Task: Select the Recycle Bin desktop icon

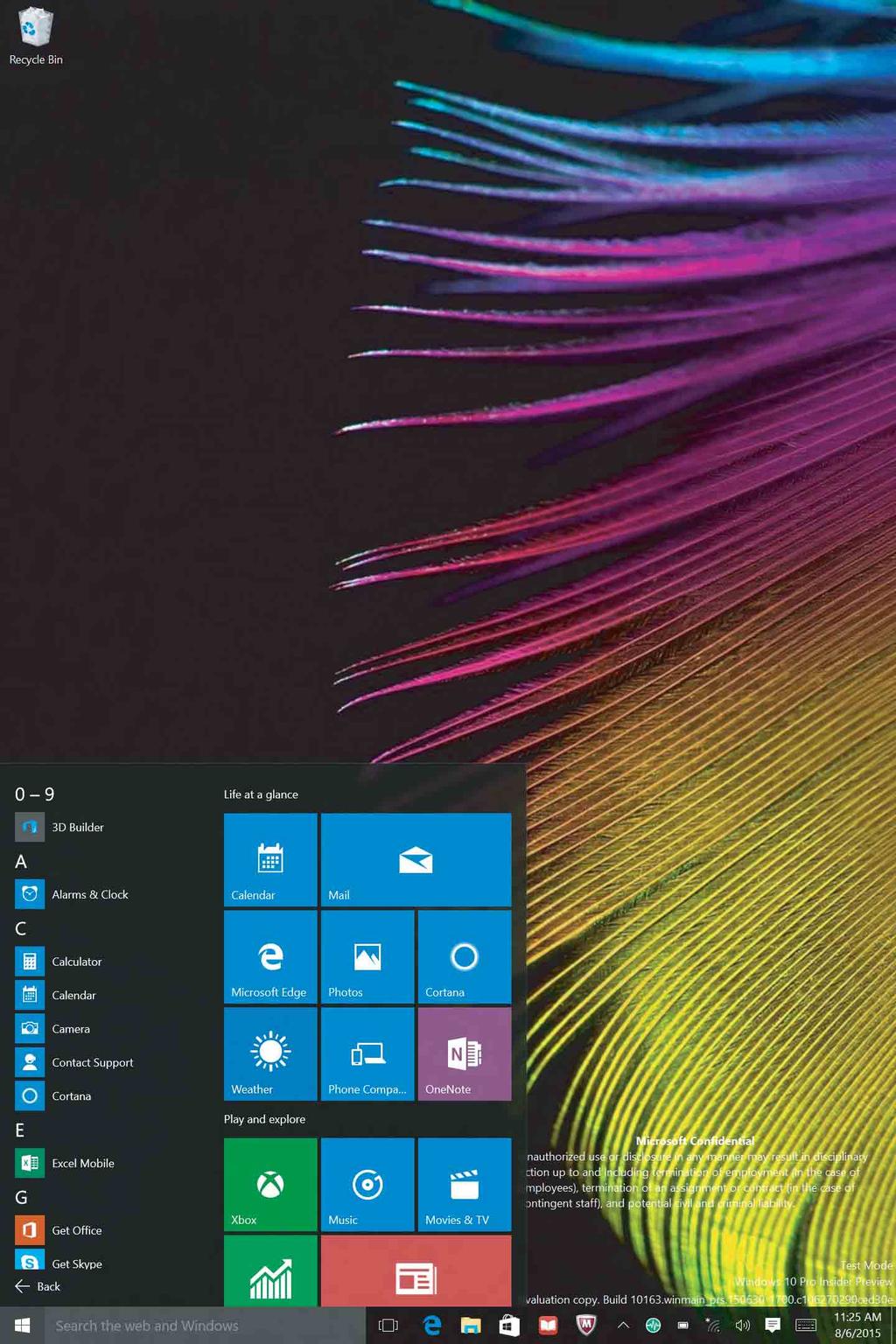Action: (x=36, y=37)
